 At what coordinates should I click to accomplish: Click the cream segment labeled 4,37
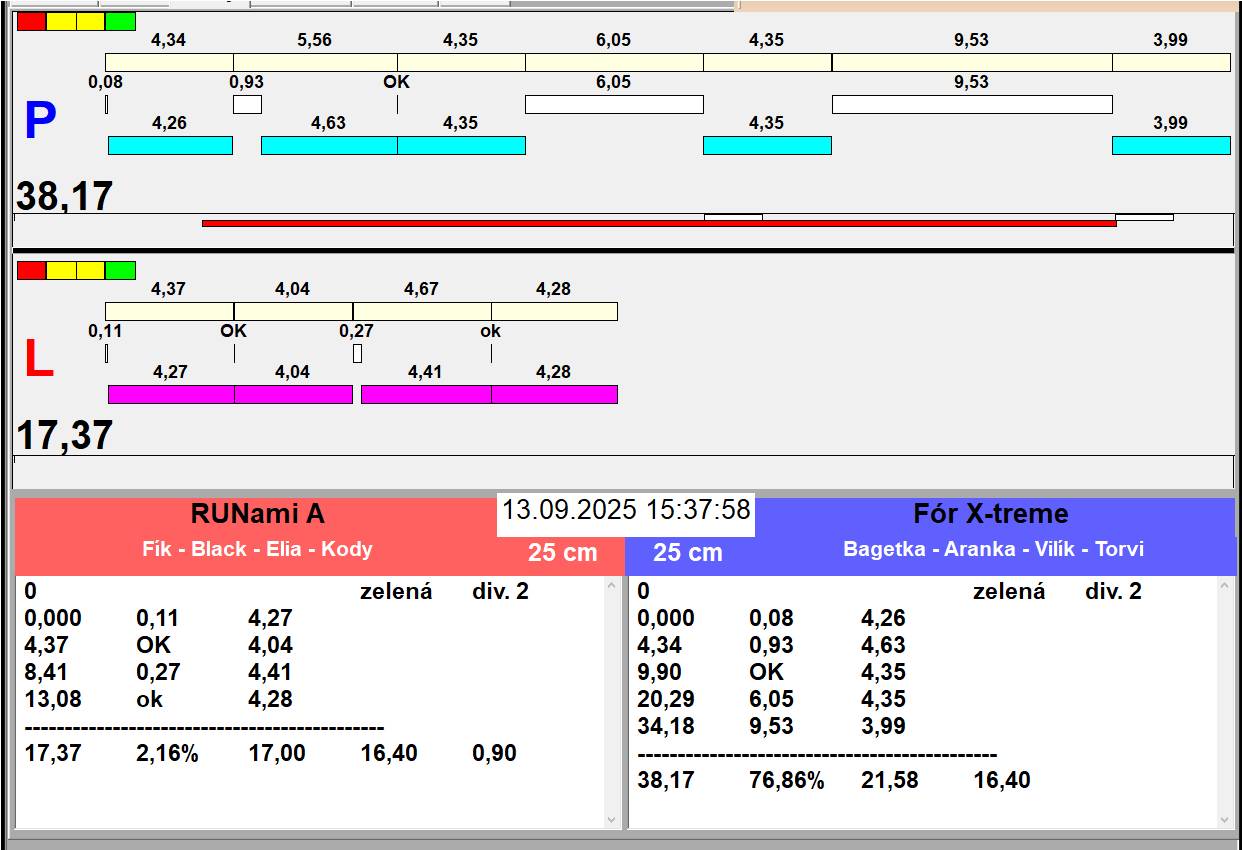(169, 311)
